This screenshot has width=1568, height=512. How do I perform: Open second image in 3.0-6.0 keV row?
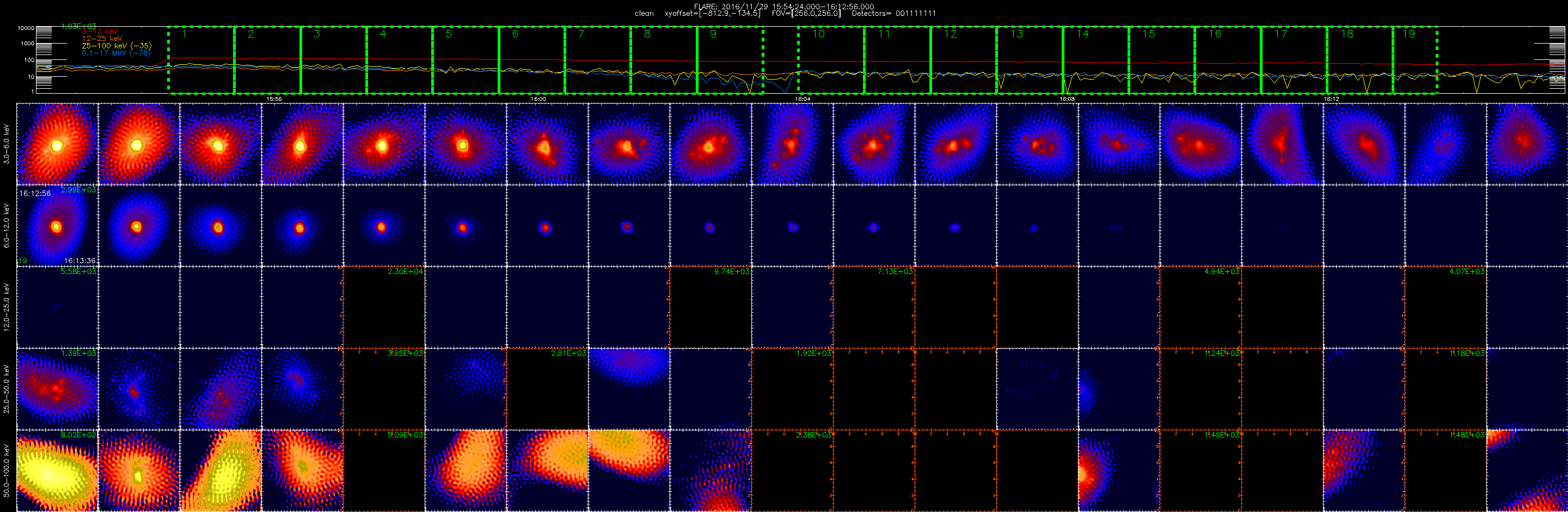[139, 144]
